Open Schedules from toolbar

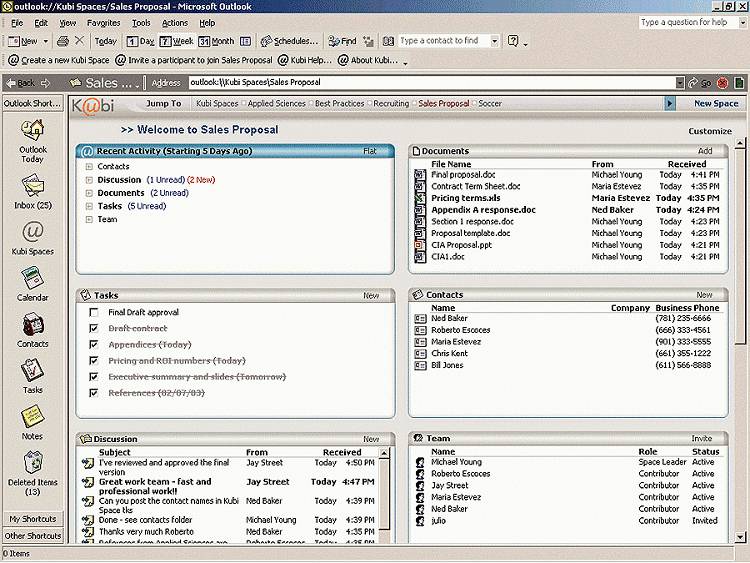point(289,41)
